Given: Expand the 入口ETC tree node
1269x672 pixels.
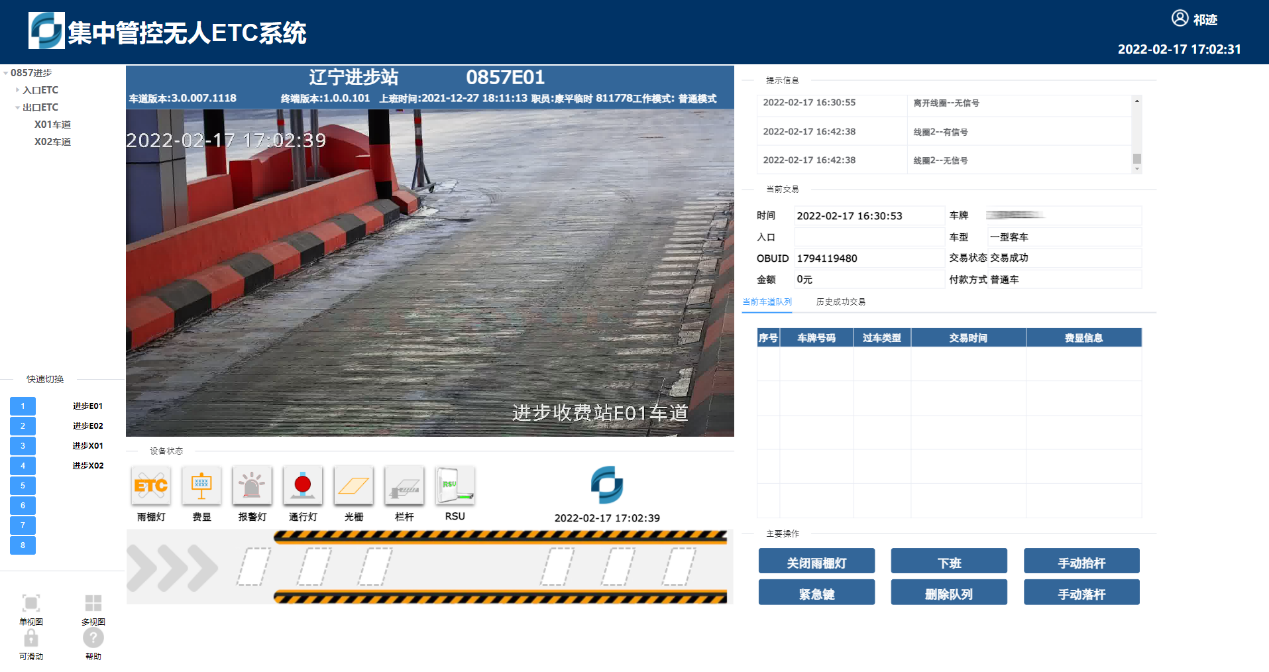Looking at the screenshot, I should click(17, 90).
